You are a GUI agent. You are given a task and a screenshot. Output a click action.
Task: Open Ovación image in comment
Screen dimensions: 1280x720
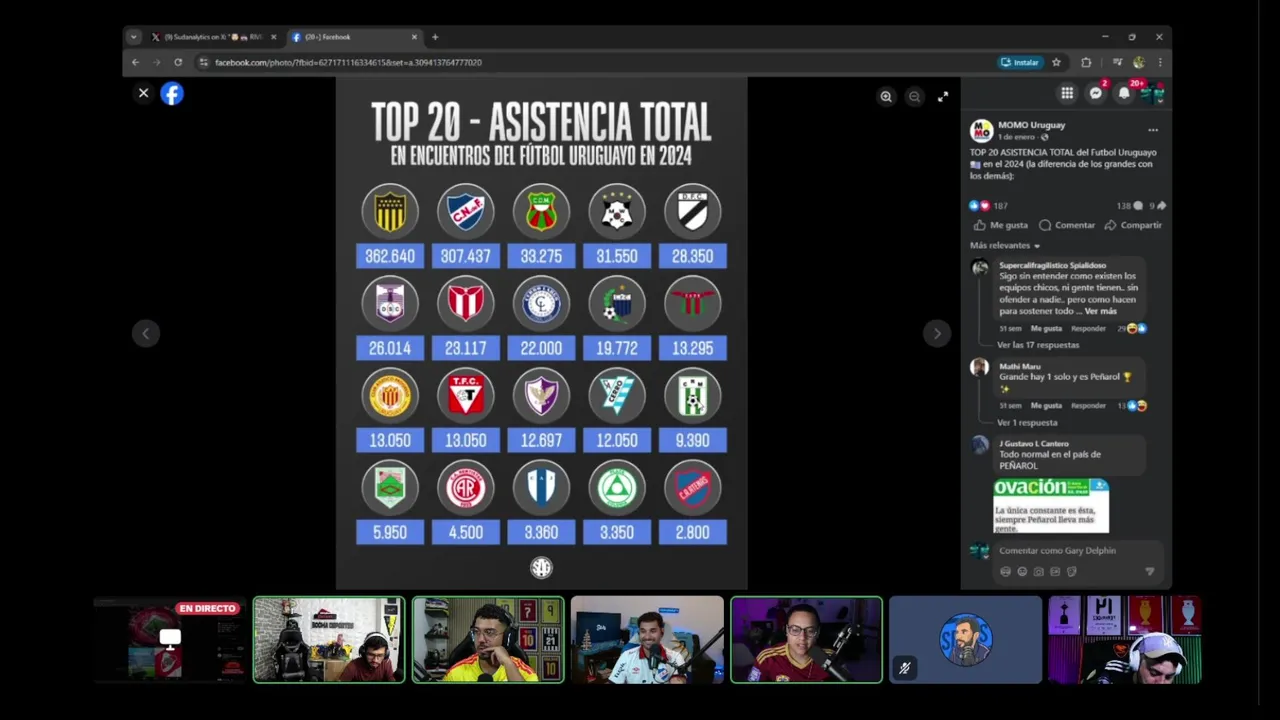[x=1051, y=506]
